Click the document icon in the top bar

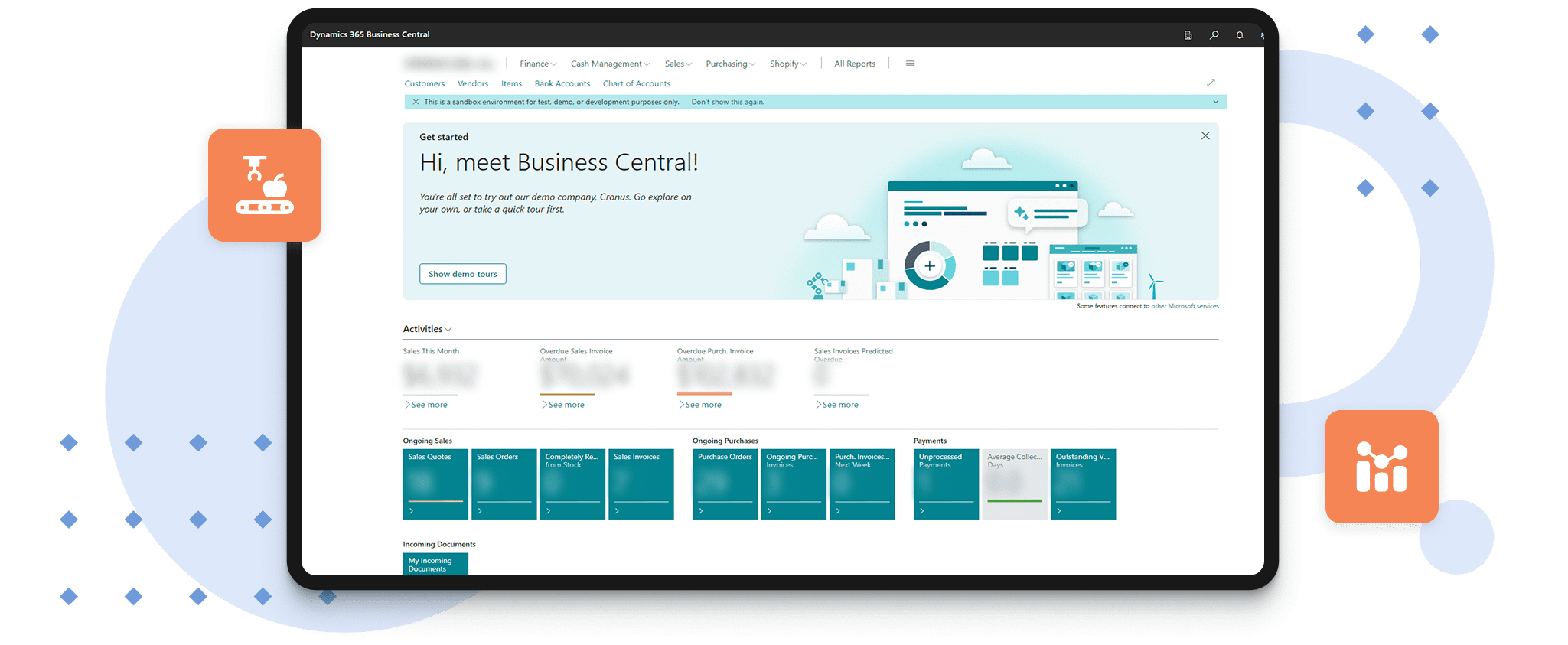[1188, 35]
